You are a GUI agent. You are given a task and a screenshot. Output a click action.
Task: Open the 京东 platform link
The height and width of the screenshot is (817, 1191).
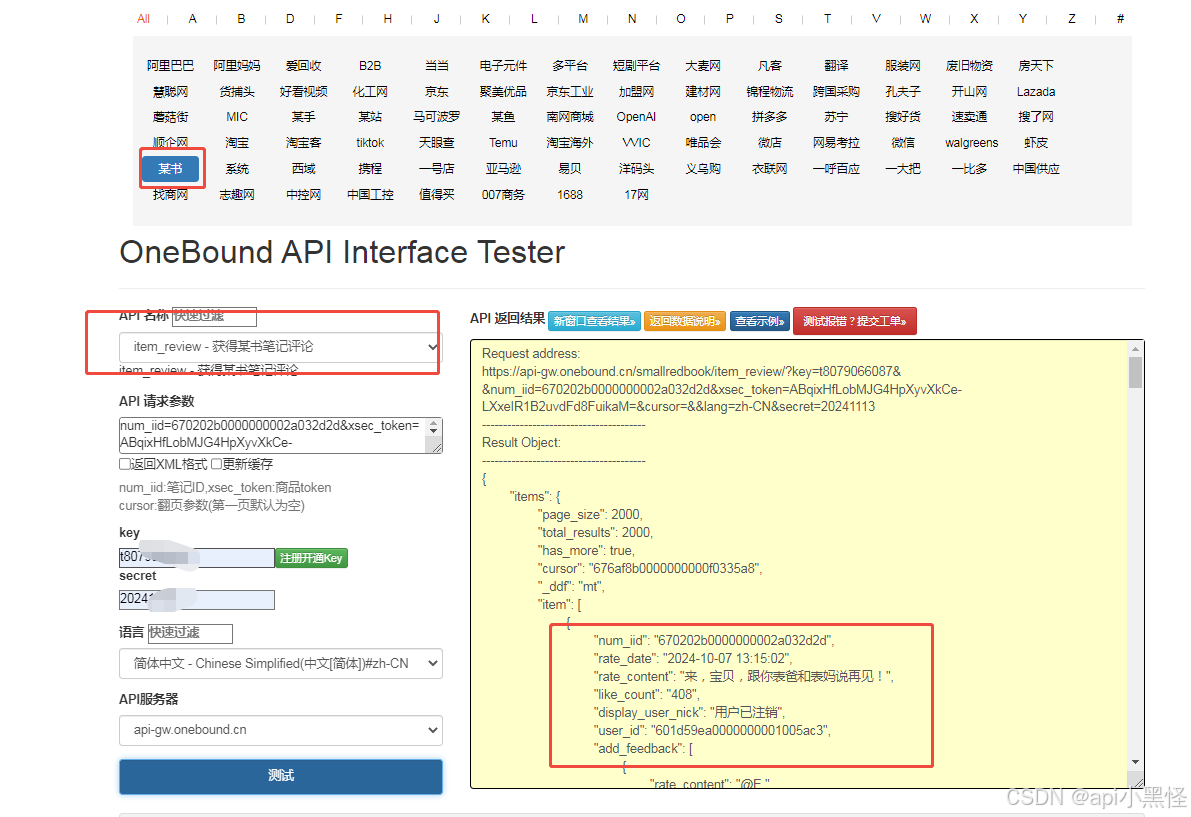(x=437, y=92)
